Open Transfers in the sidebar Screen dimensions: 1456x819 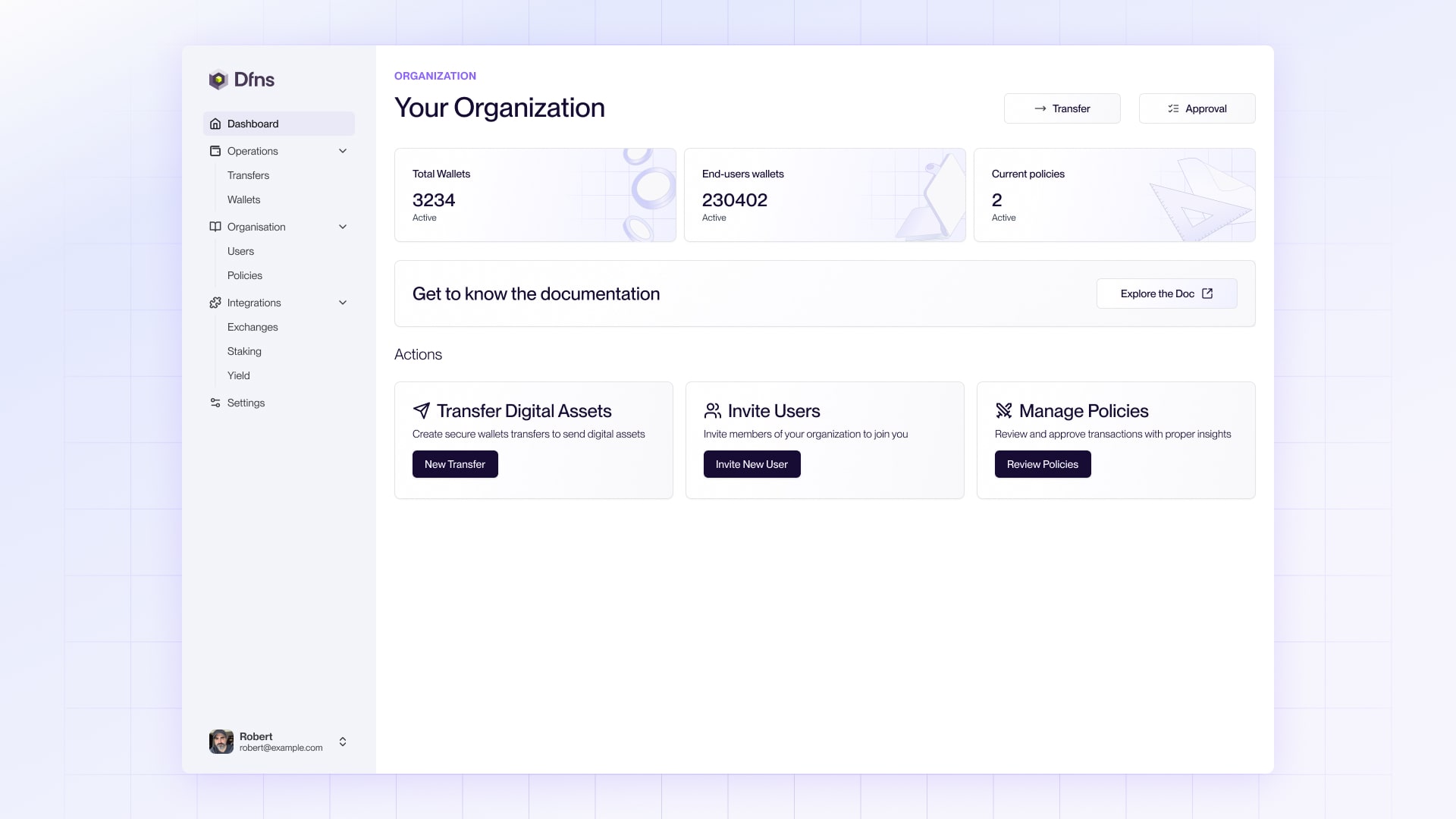click(248, 175)
